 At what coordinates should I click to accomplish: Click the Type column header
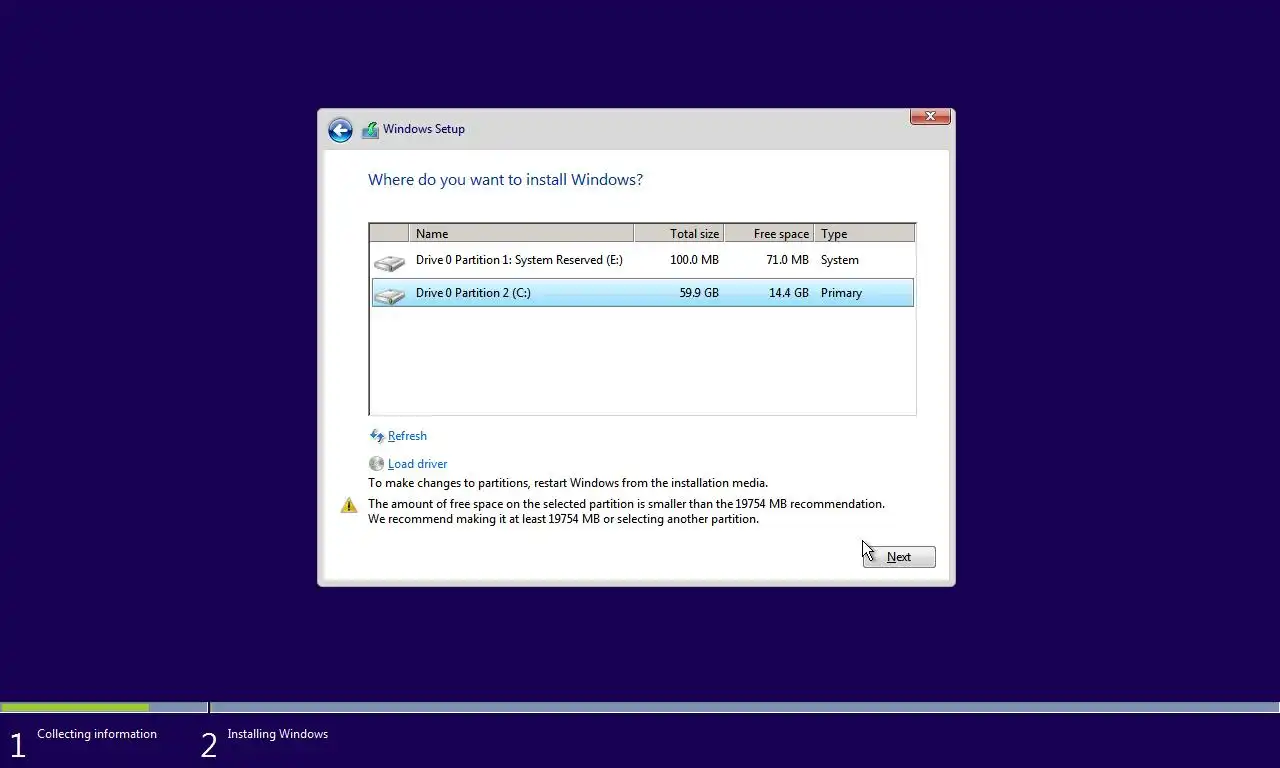coord(864,233)
